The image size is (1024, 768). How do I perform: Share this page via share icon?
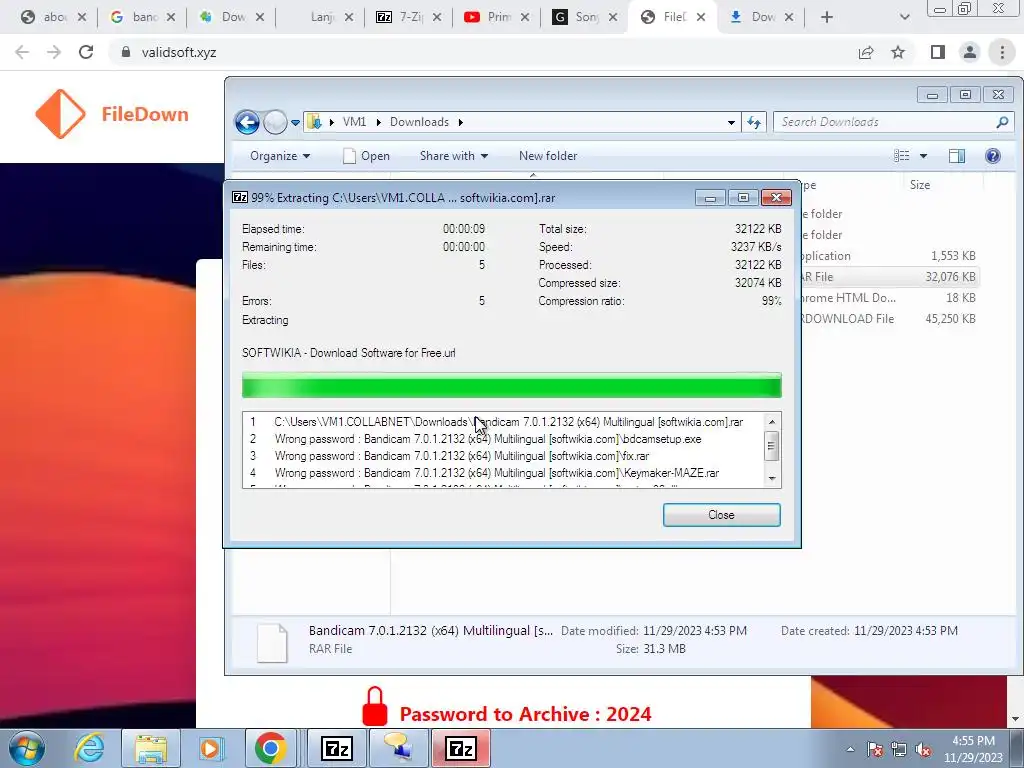click(x=866, y=52)
